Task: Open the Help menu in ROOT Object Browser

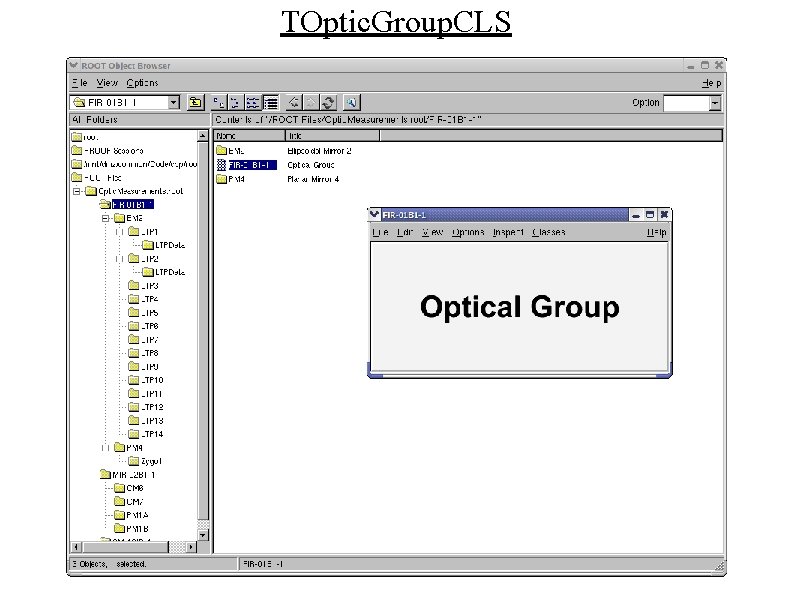Action: (x=711, y=83)
